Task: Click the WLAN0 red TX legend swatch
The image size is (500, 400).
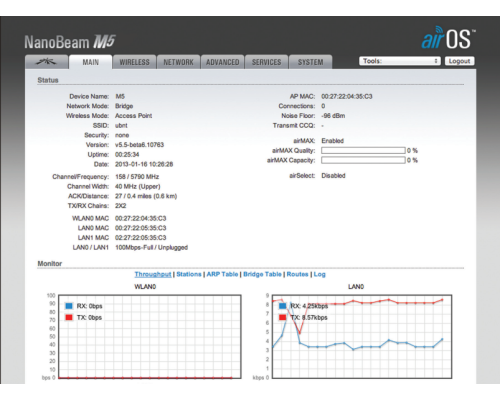Action: 69,317
